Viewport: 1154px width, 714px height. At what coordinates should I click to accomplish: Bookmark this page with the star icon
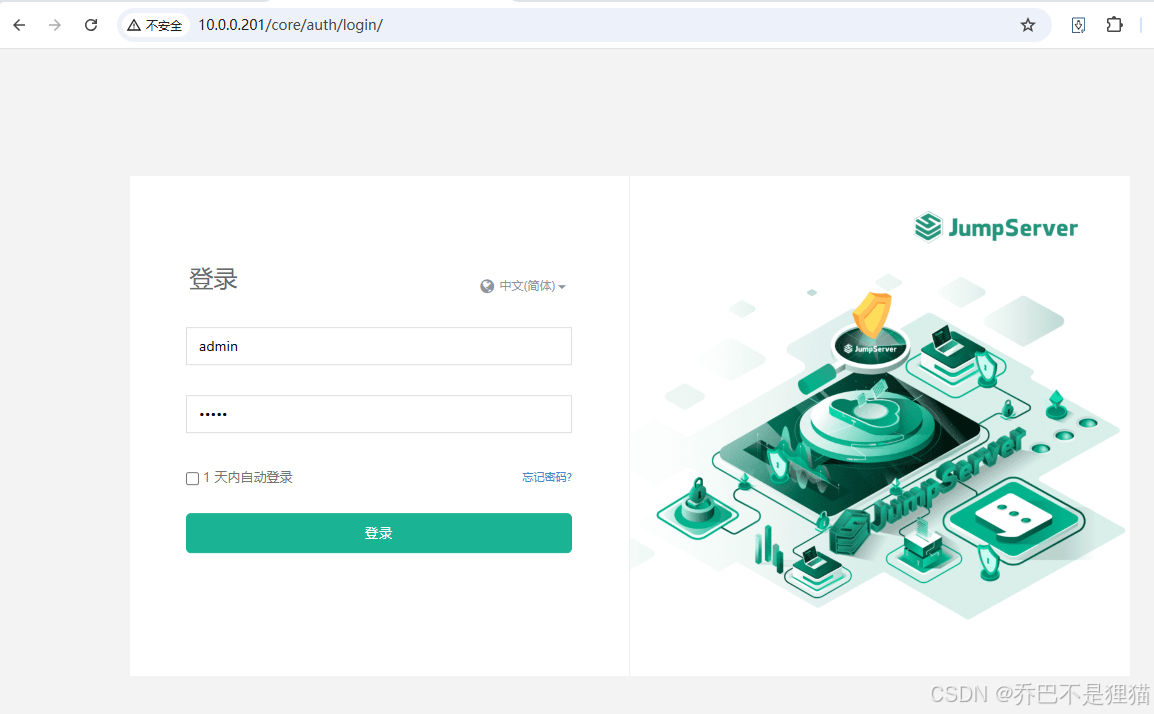(1027, 25)
